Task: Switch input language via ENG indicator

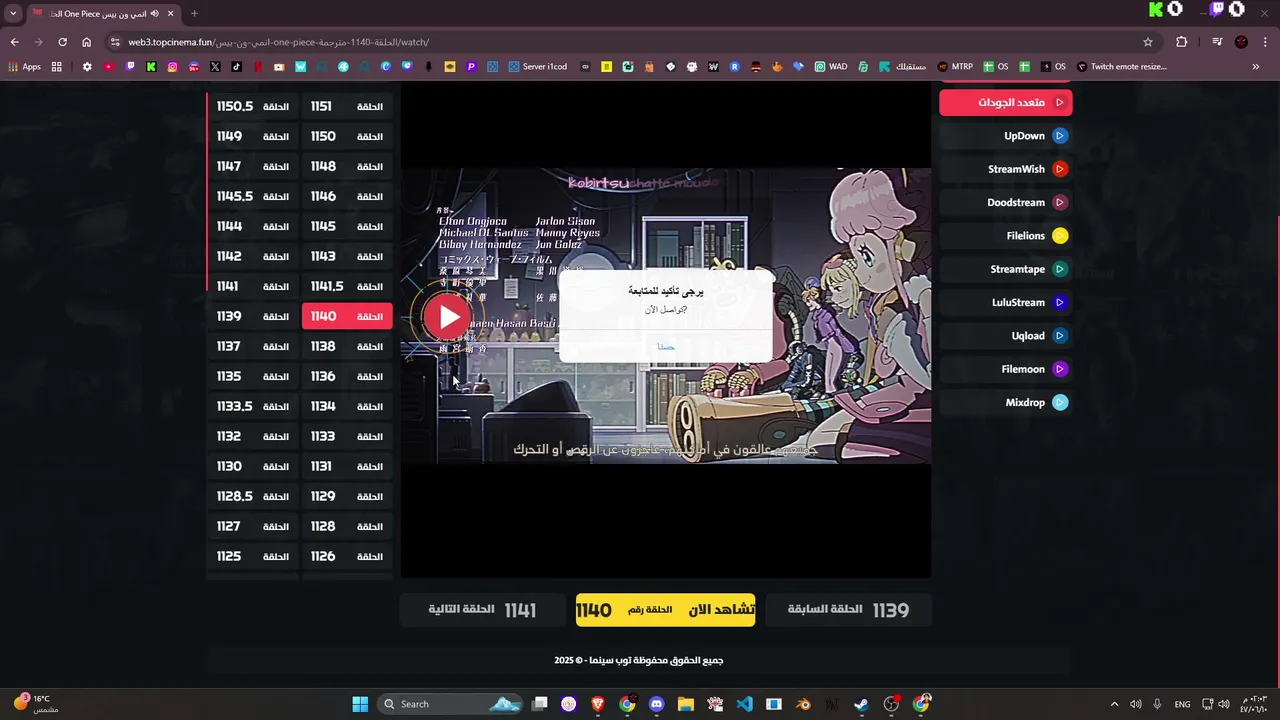Action: (x=1182, y=704)
